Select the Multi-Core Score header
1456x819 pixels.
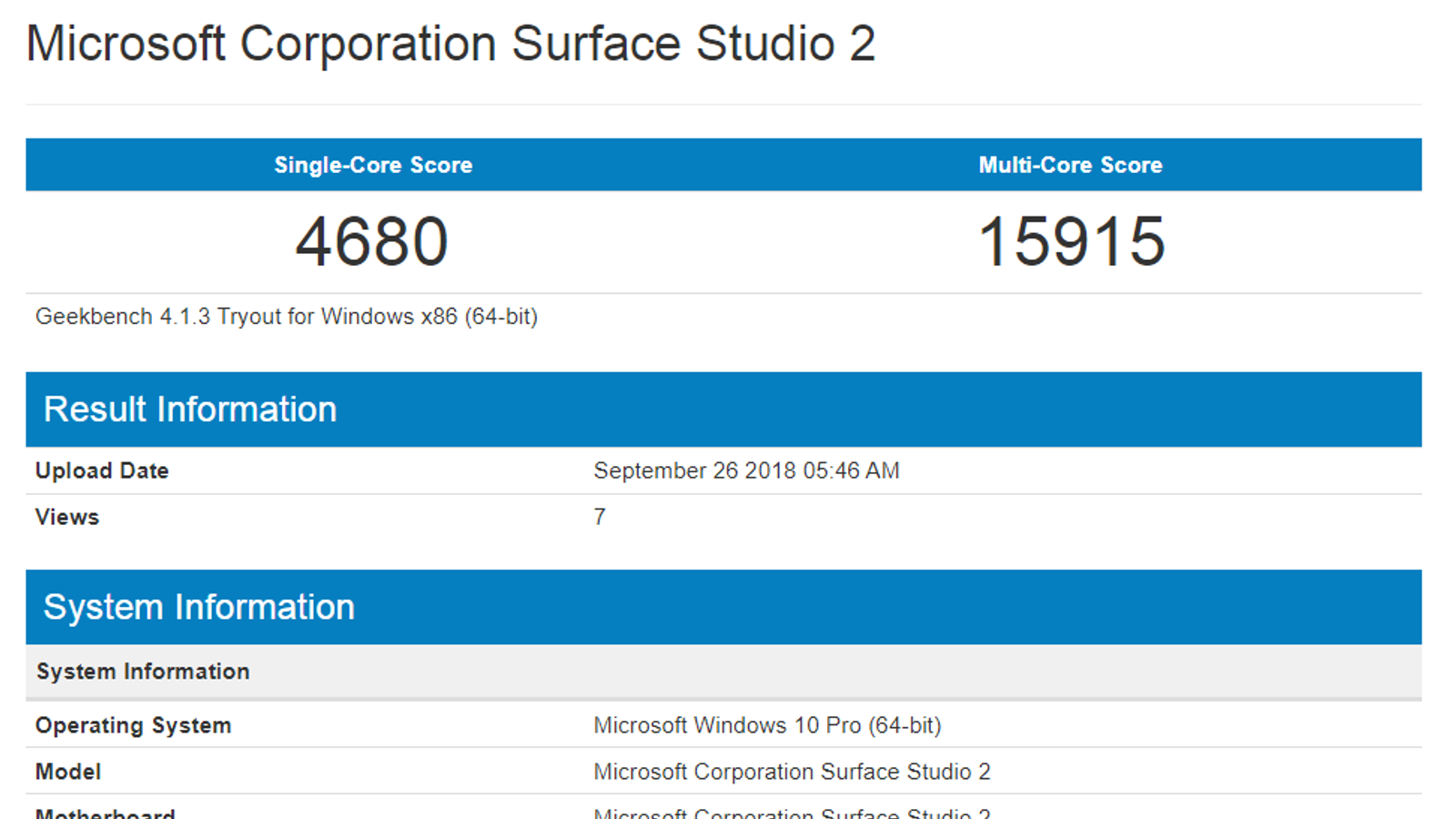(x=1070, y=165)
